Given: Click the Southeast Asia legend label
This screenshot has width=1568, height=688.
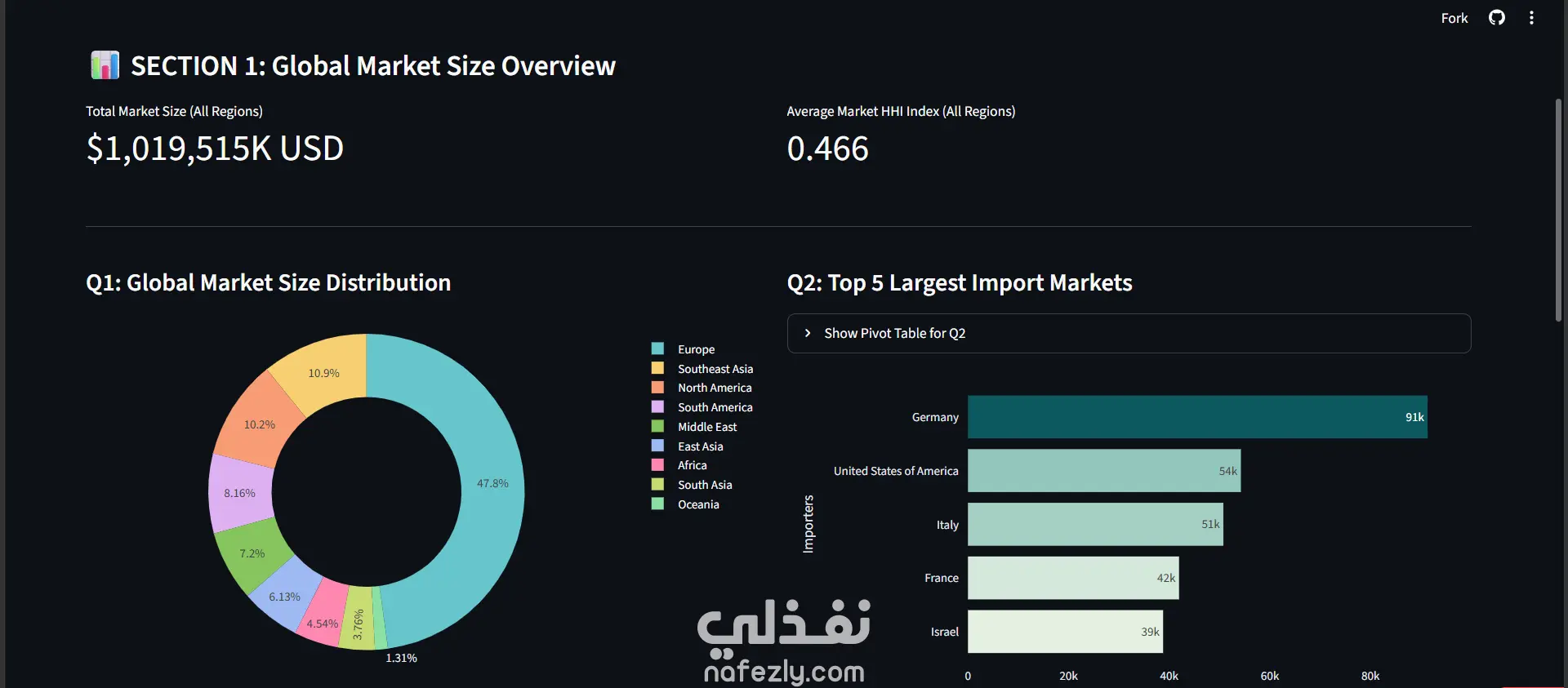Looking at the screenshot, I should [x=715, y=369].
